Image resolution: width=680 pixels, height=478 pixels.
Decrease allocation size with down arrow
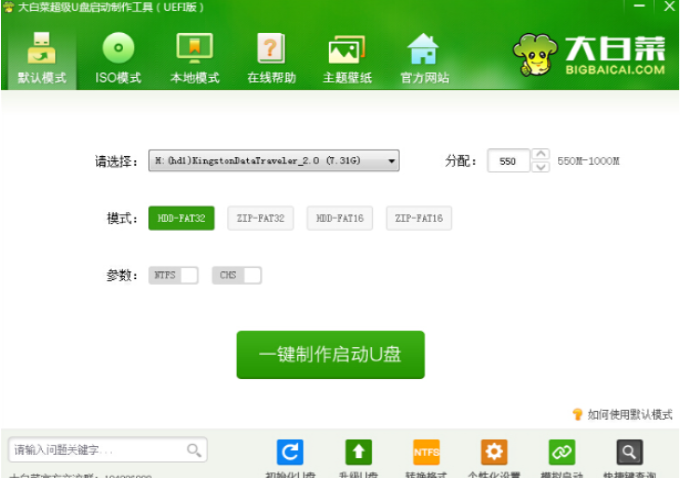pos(541,167)
